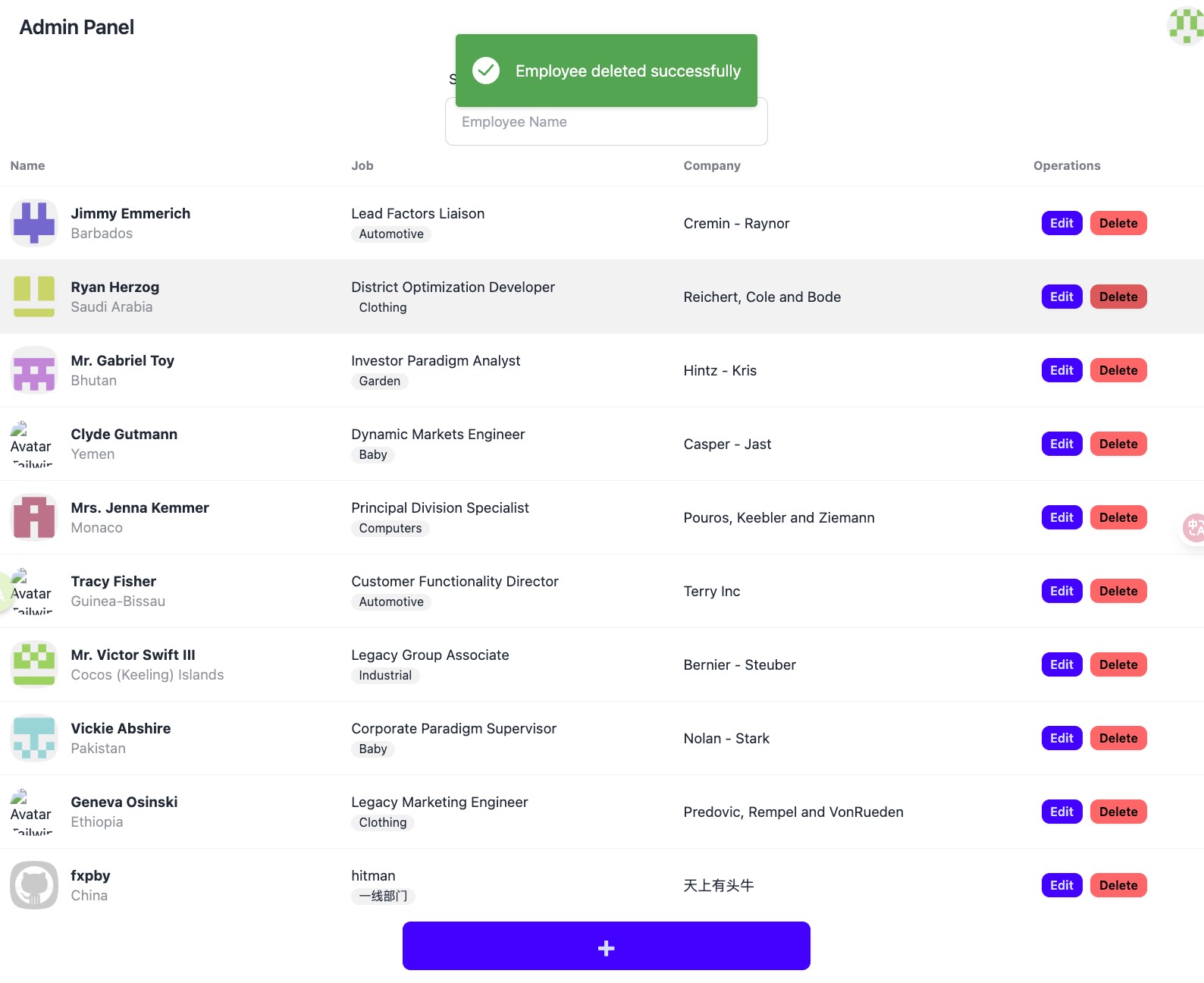Screen dimensions: 1204x983
Task: Delete Ryan Herzog from the list
Action: point(1118,297)
